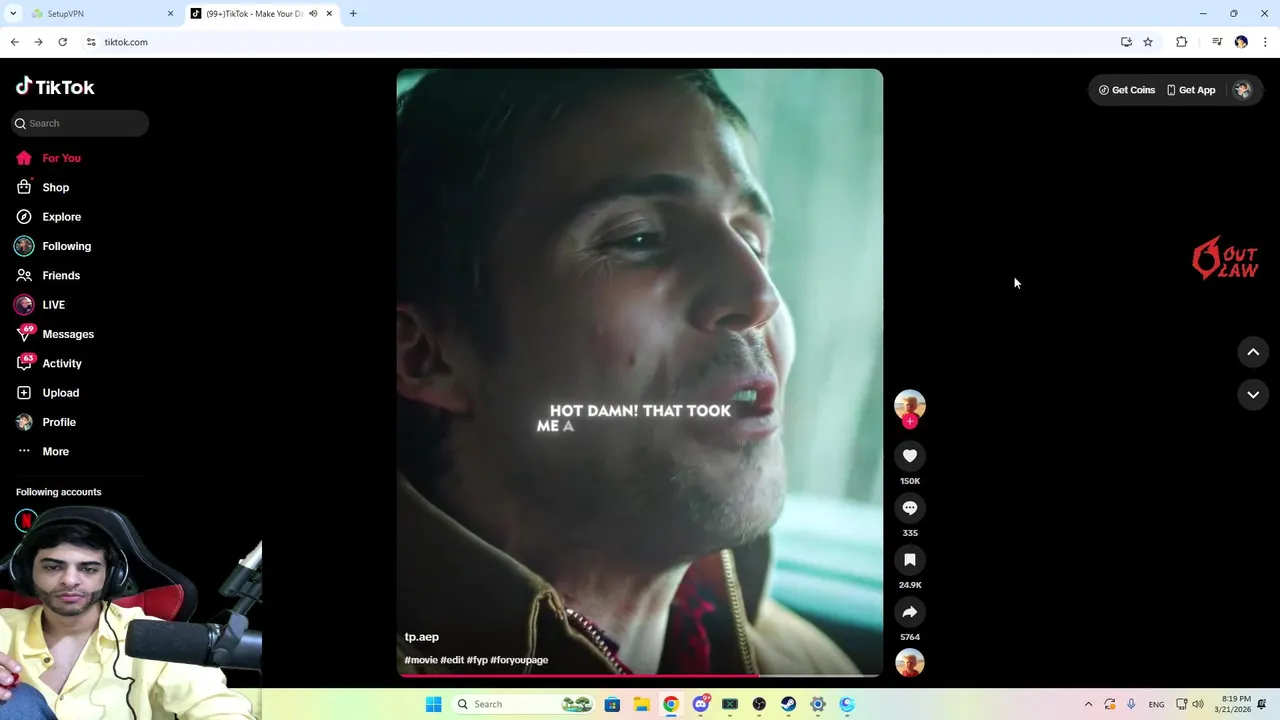
Task: Open the TikTok Shop page
Action: (x=42, y=187)
